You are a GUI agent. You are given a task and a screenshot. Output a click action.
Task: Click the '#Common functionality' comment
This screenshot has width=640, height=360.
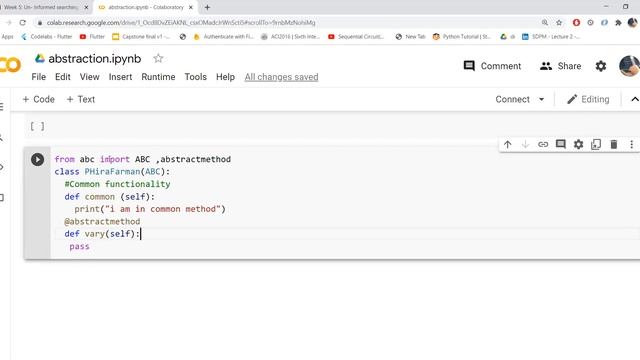coord(117,184)
